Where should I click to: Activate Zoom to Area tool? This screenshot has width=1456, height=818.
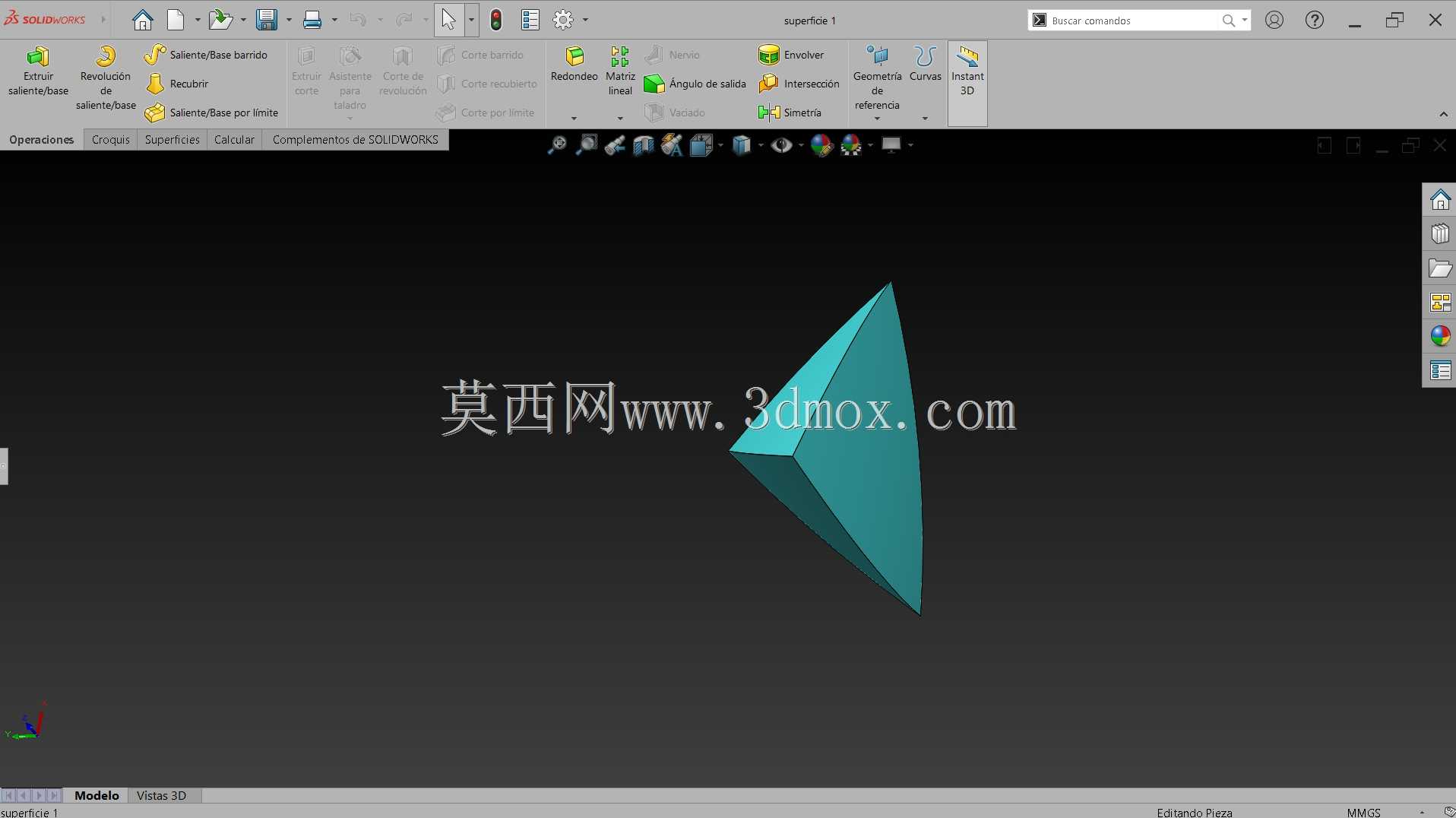pyautogui.click(x=586, y=144)
